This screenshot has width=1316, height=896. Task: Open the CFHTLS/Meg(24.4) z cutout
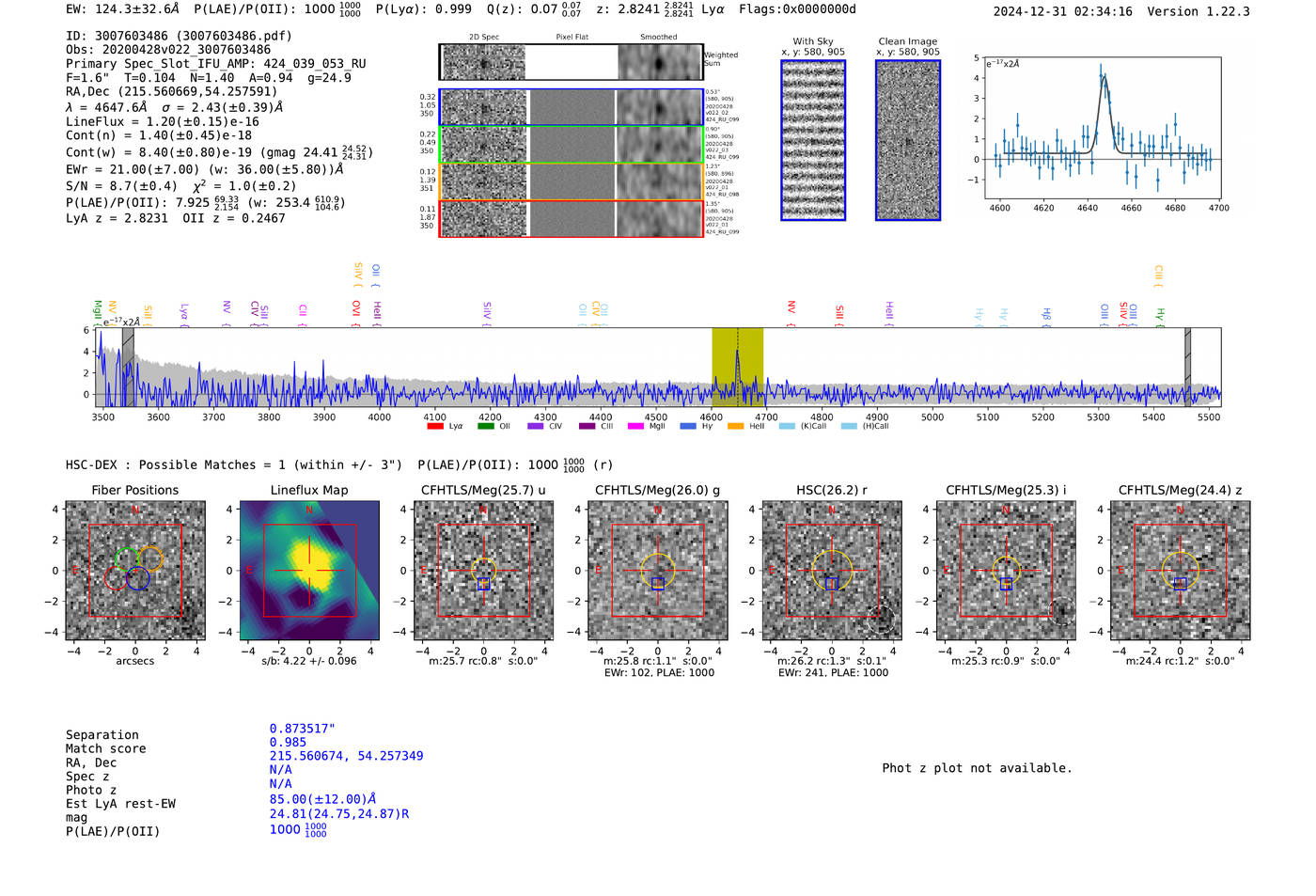[1180, 570]
